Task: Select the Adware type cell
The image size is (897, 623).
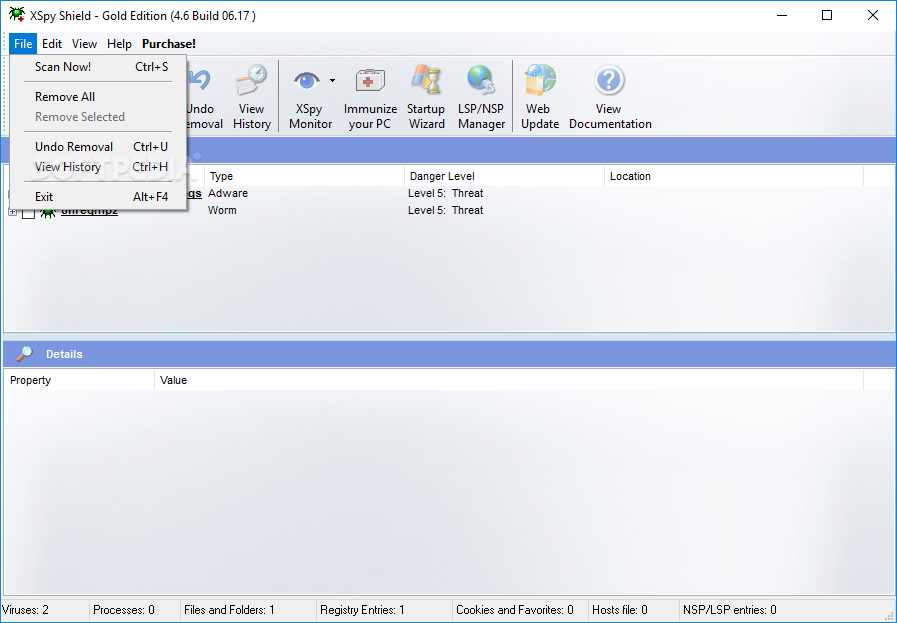Action: point(228,193)
